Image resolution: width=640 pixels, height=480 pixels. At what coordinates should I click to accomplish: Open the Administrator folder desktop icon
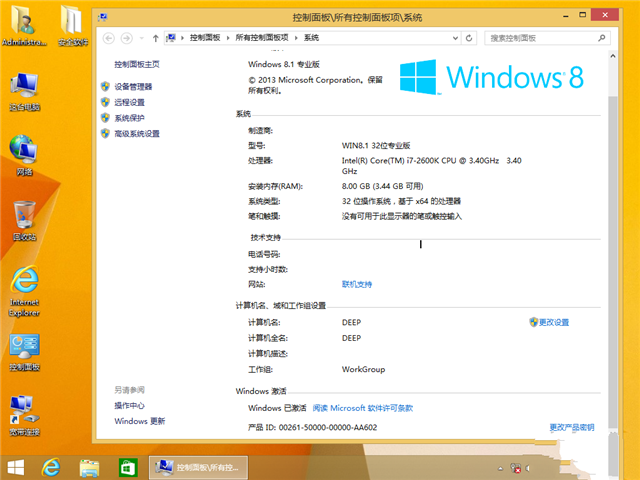pyautogui.click(x=24, y=25)
